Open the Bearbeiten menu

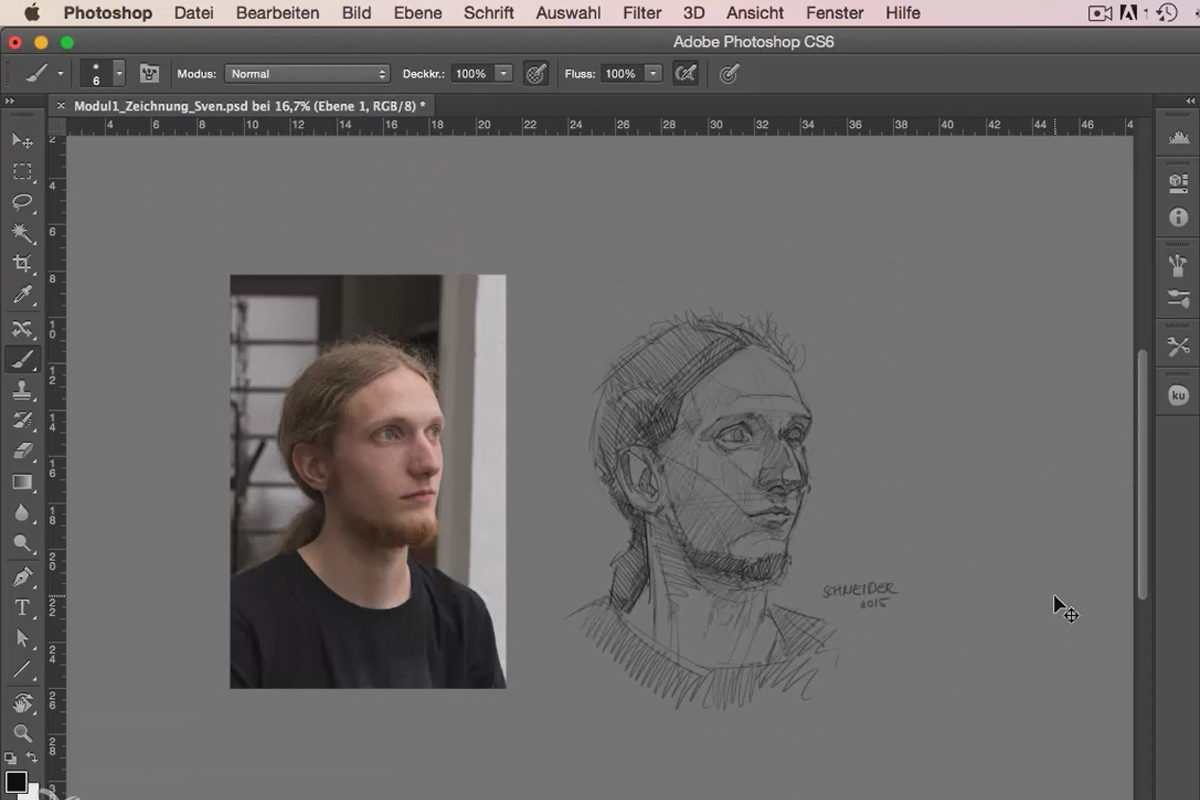[278, 13]
